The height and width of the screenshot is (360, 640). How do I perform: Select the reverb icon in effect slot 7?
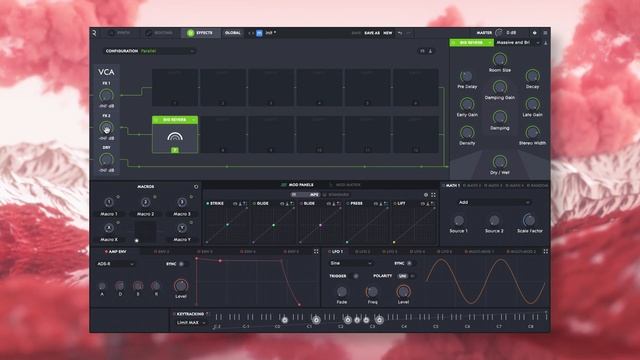tap(175, 137)
